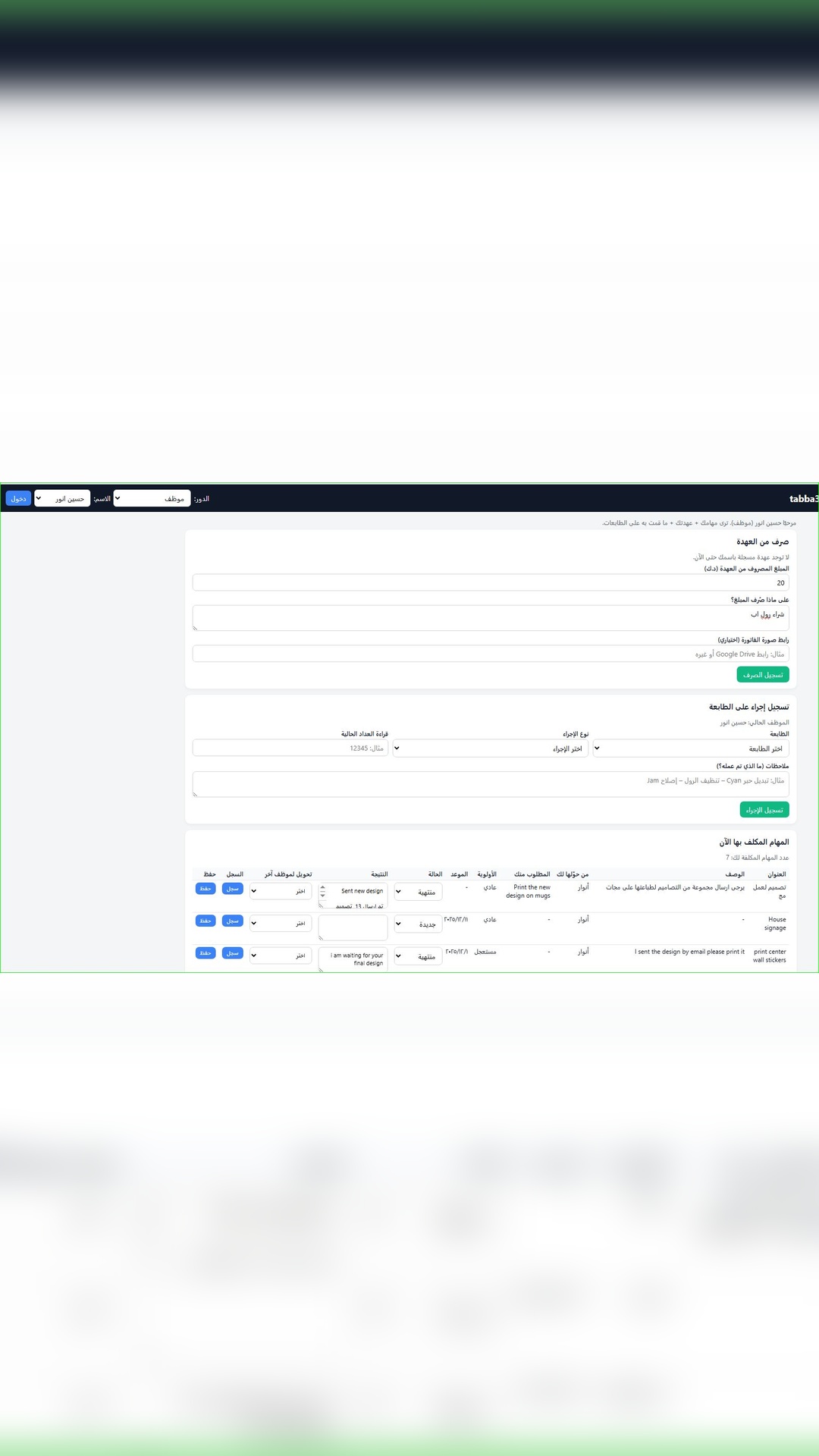
Task: Click the custody amount spent field
Action: pyautogui.click(x=490, y=582)
